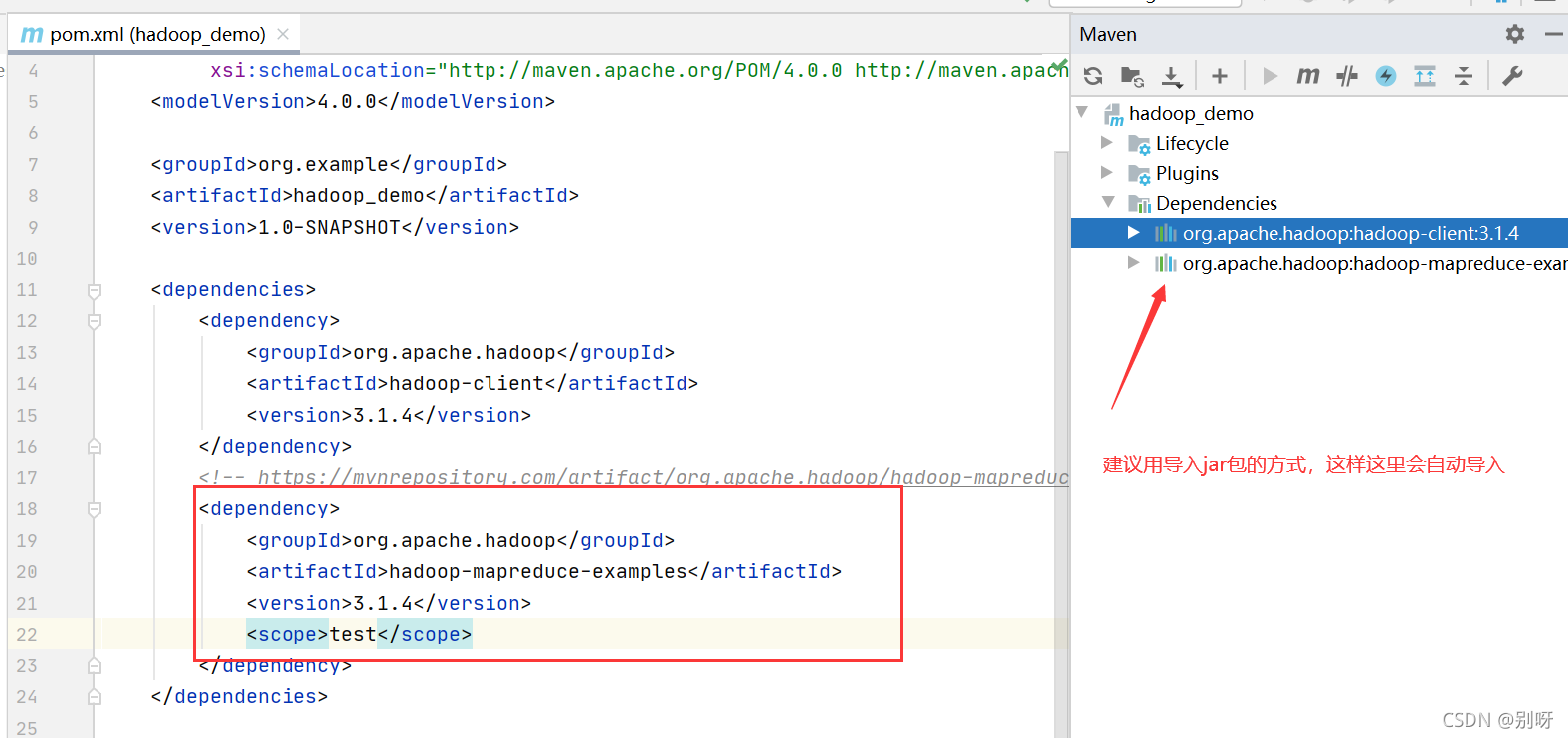The width and height of the screenshot is (1568, 738).
Task: Expand the Lifecycle node
Action: click(x=1107, y=143)
